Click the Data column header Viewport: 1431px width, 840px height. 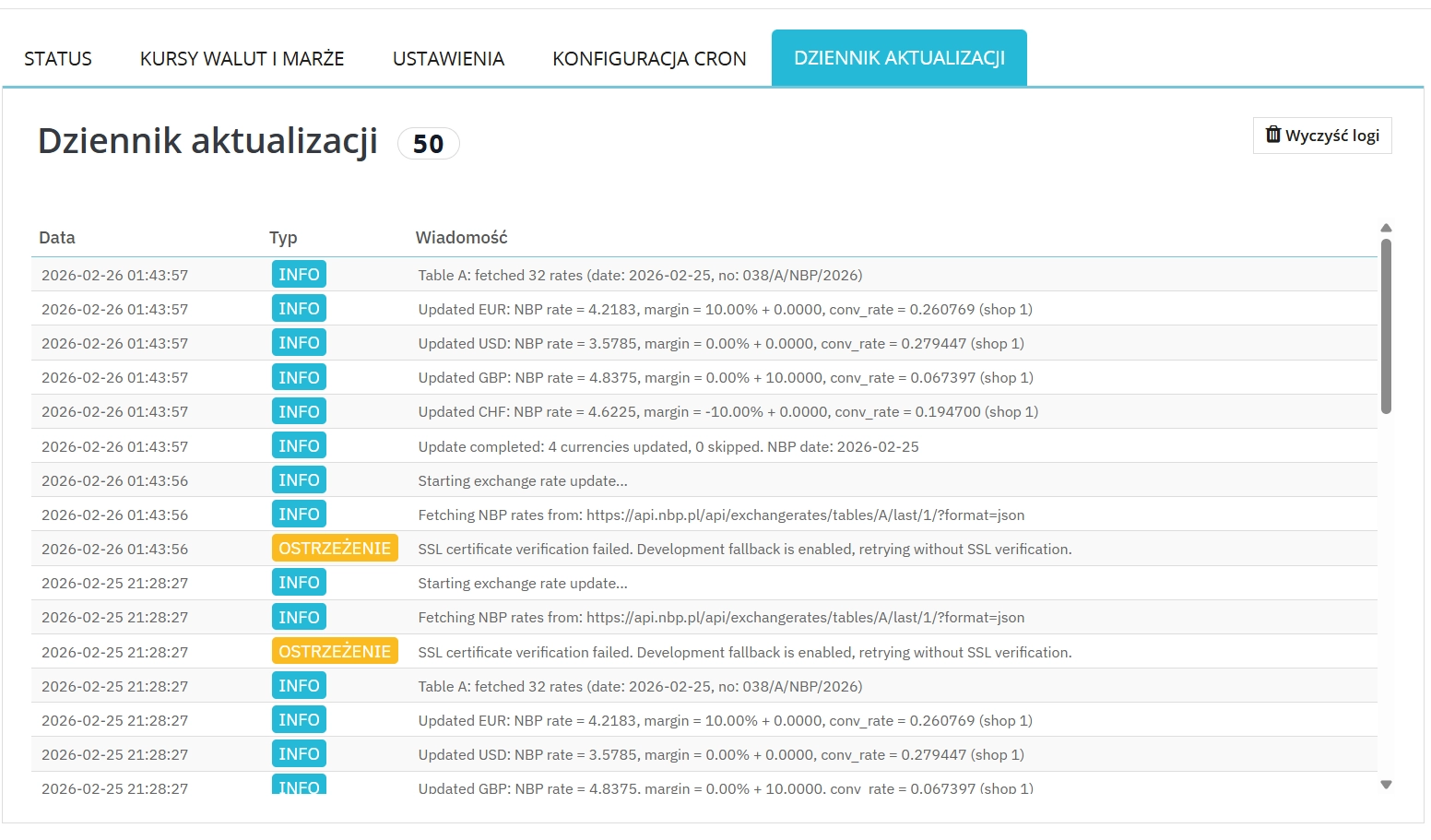57,238
